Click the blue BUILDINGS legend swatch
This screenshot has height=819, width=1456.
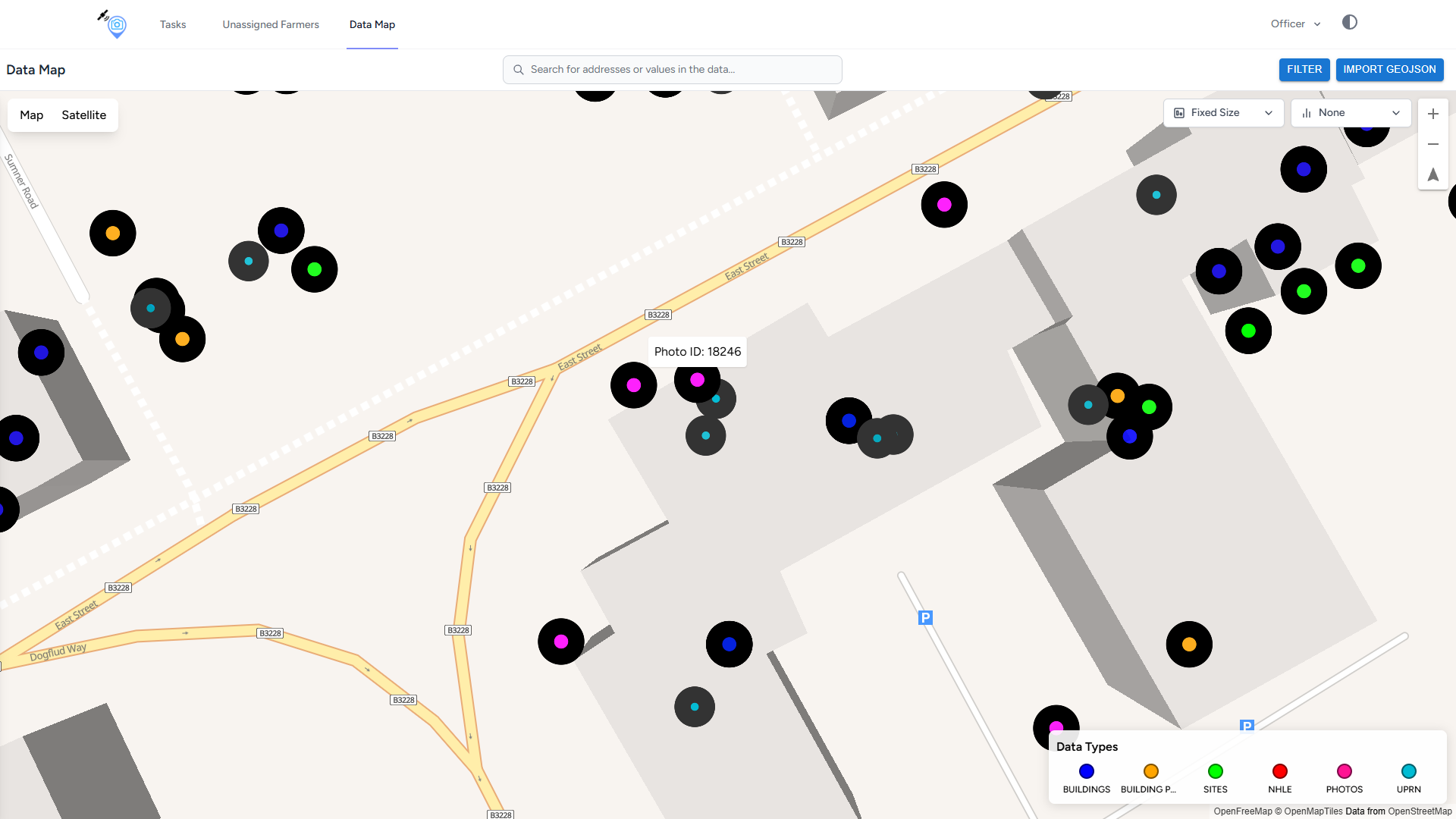pos(1086,771)
